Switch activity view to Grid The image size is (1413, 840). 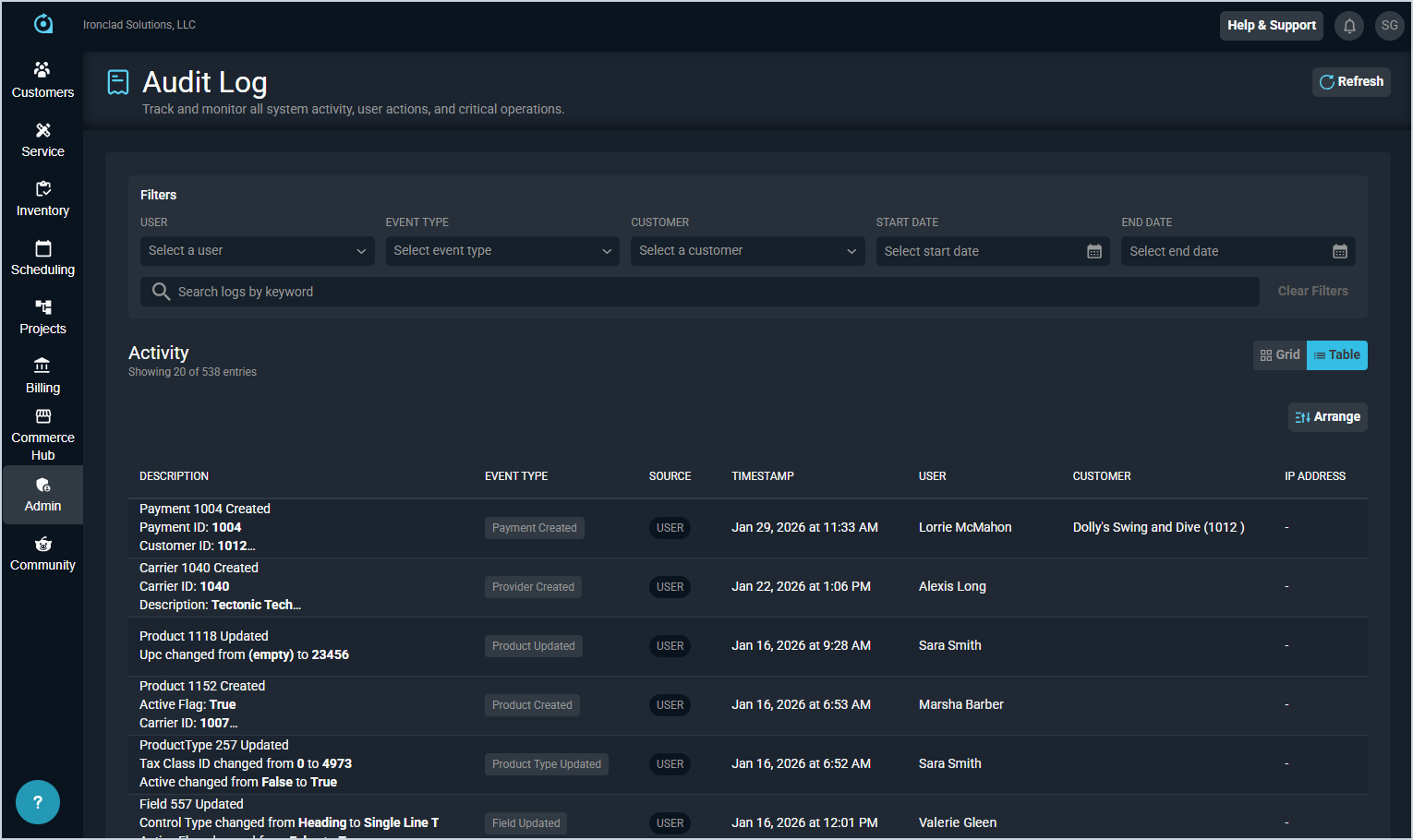coord(1280,355)
